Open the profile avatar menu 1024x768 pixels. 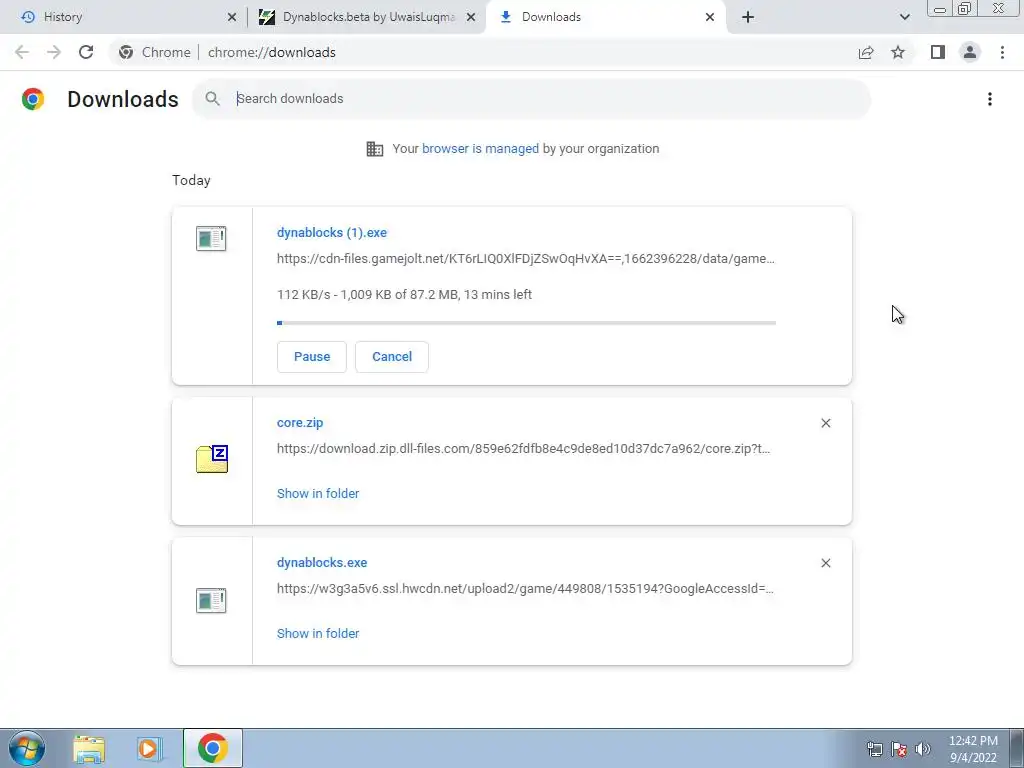(x=970, y=52)
